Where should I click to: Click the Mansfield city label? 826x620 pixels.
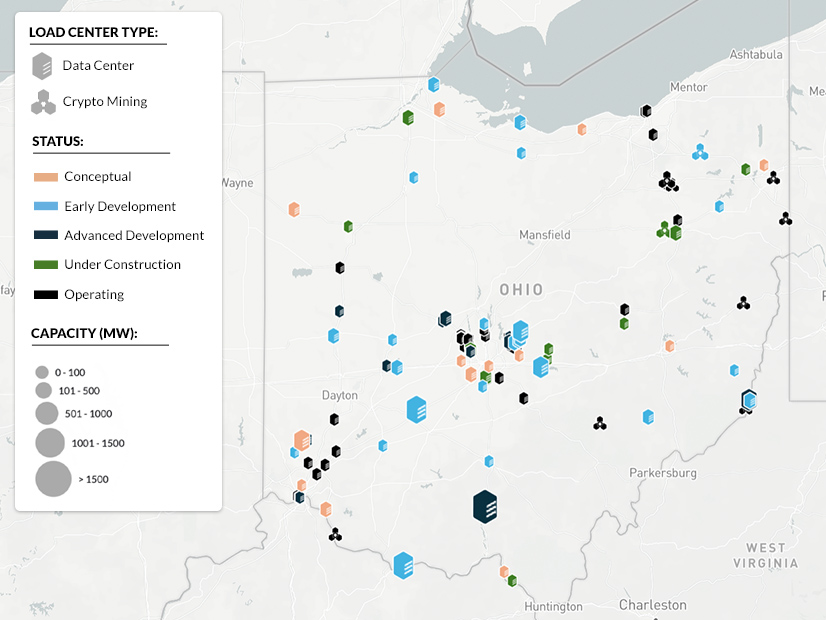click(545, 235)
